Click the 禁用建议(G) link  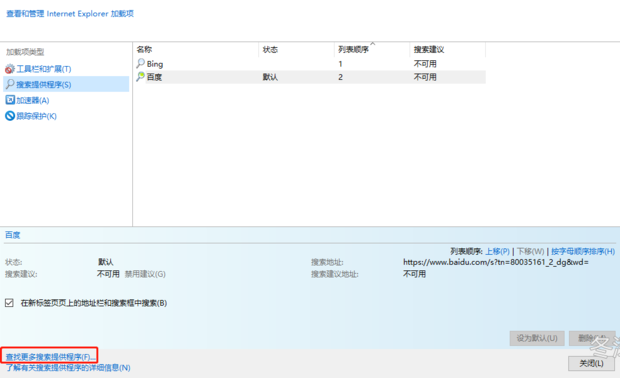point(145,274)
